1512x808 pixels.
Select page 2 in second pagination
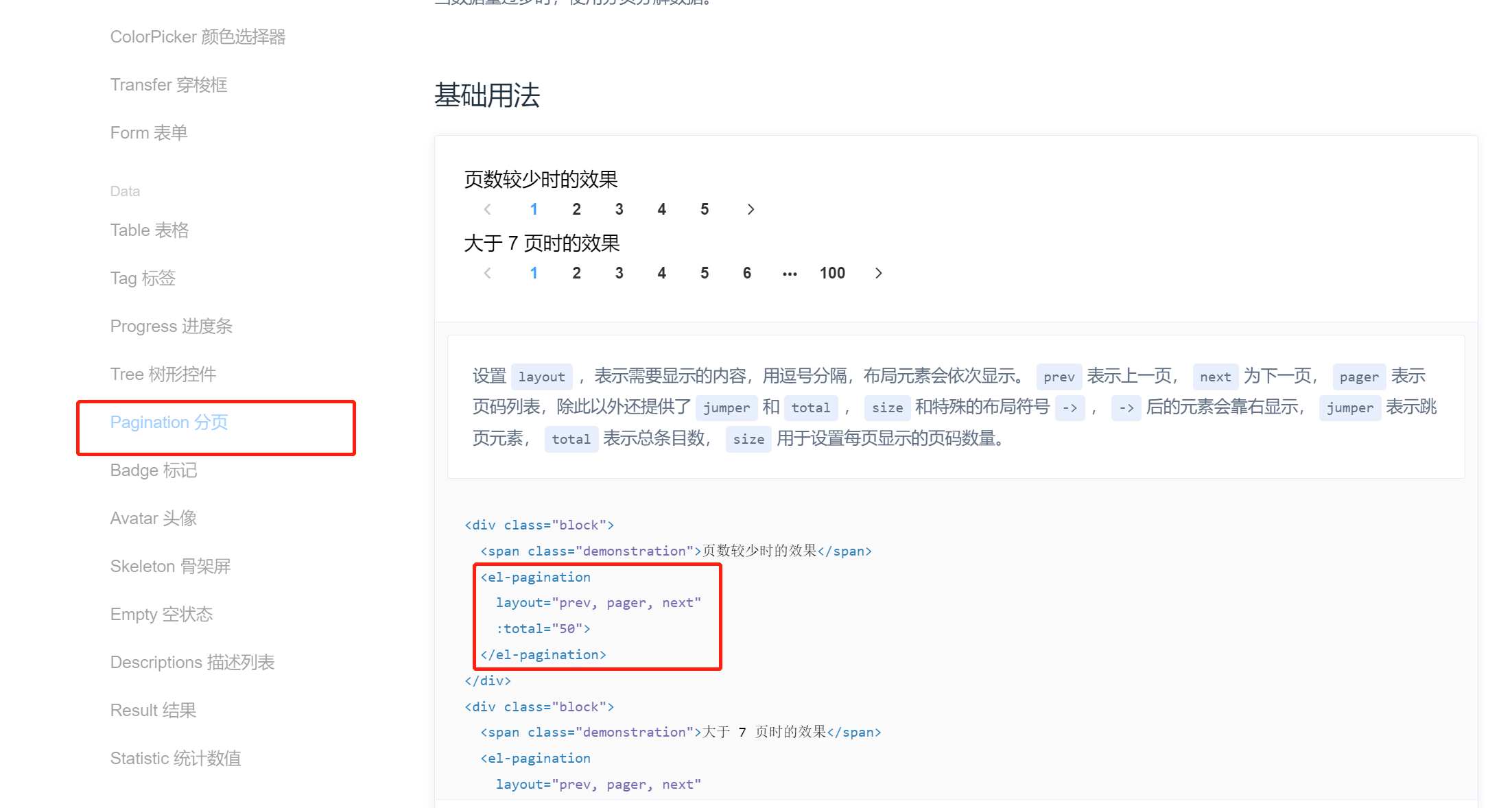pos(577,273)
